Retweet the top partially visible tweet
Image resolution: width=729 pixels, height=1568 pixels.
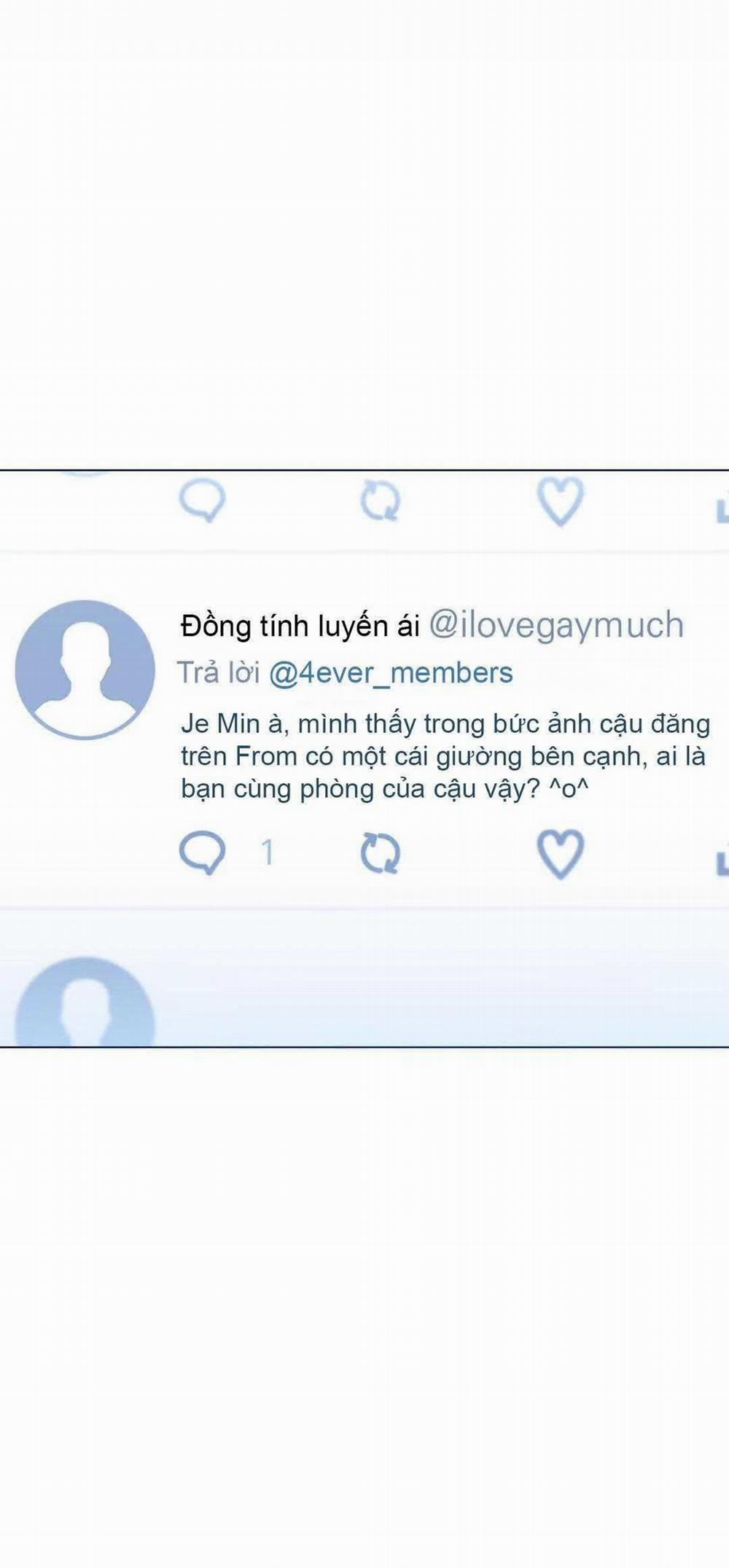point(381,502)
